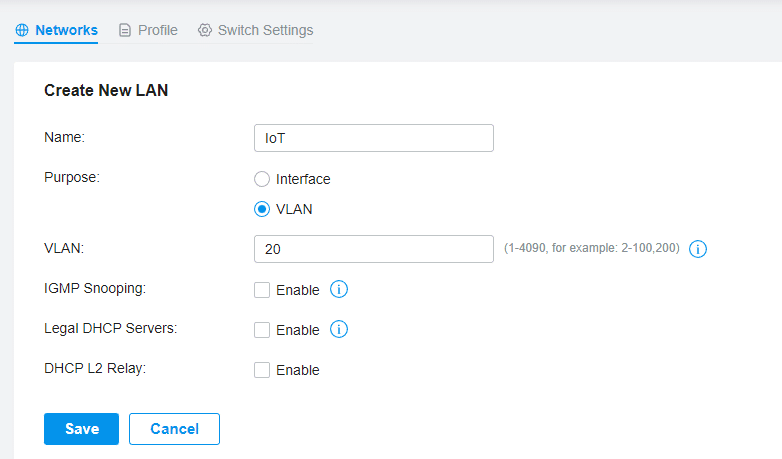
Task: Focus the Name field containing IoT
Action: point(374,138)
